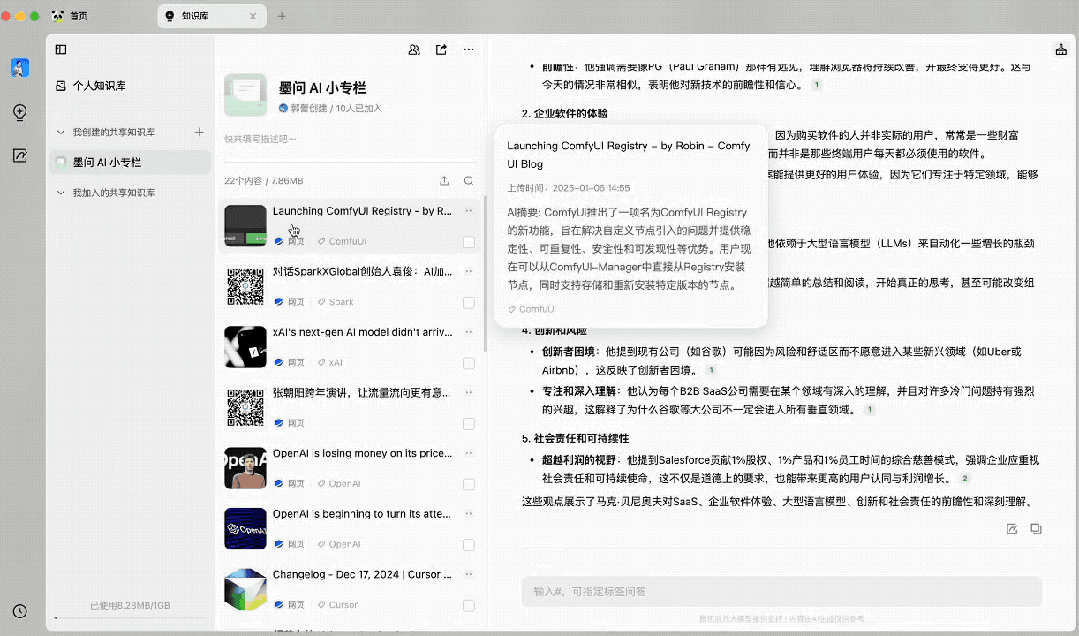1079x636 pixels.
Task: Click the 墨问 AI 小专栏 cover image
Action: coord(246,95)
